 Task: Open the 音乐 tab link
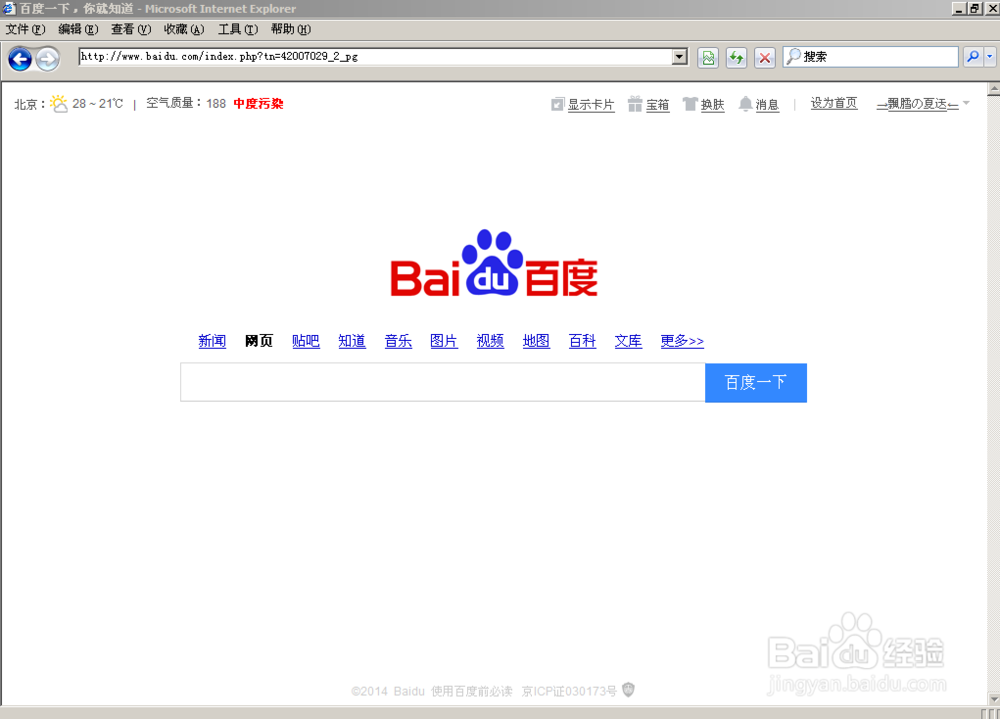[398, 341]
